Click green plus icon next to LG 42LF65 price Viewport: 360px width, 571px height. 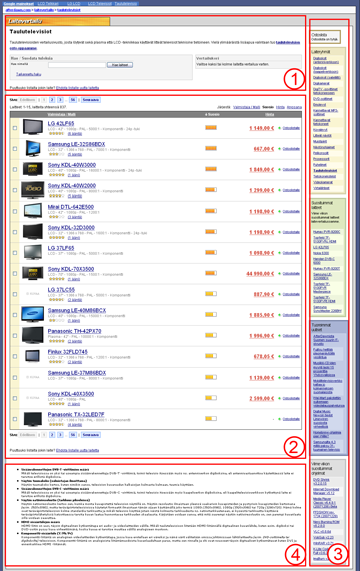[280, 128]
